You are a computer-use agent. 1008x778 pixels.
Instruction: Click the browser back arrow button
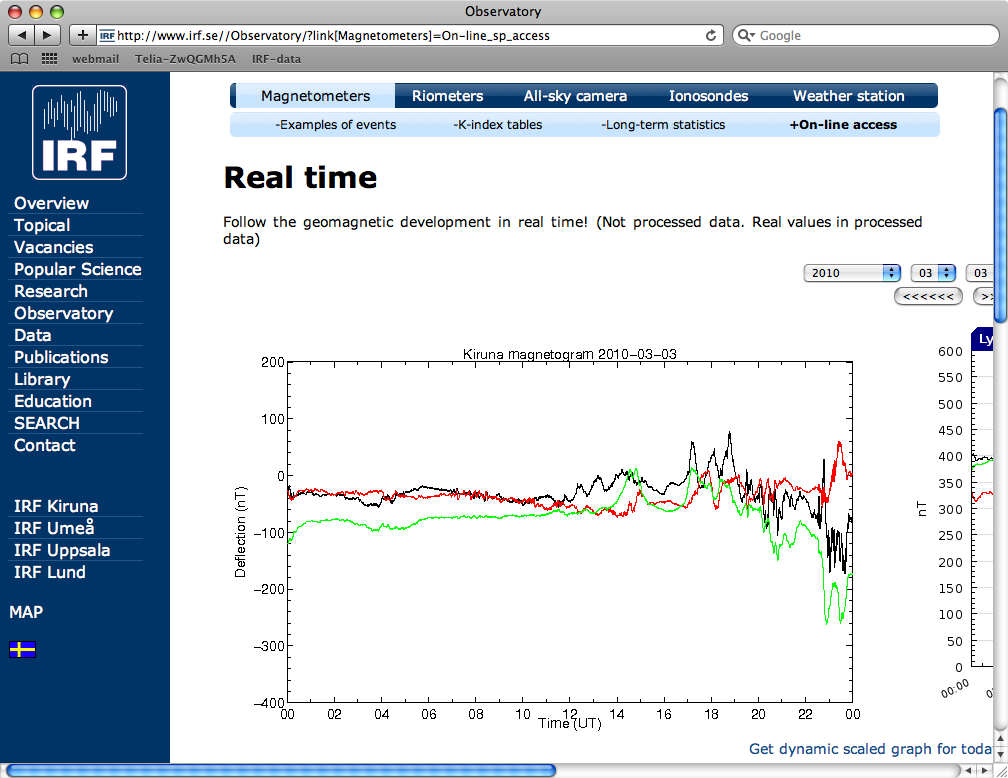(x=22, y=35)
